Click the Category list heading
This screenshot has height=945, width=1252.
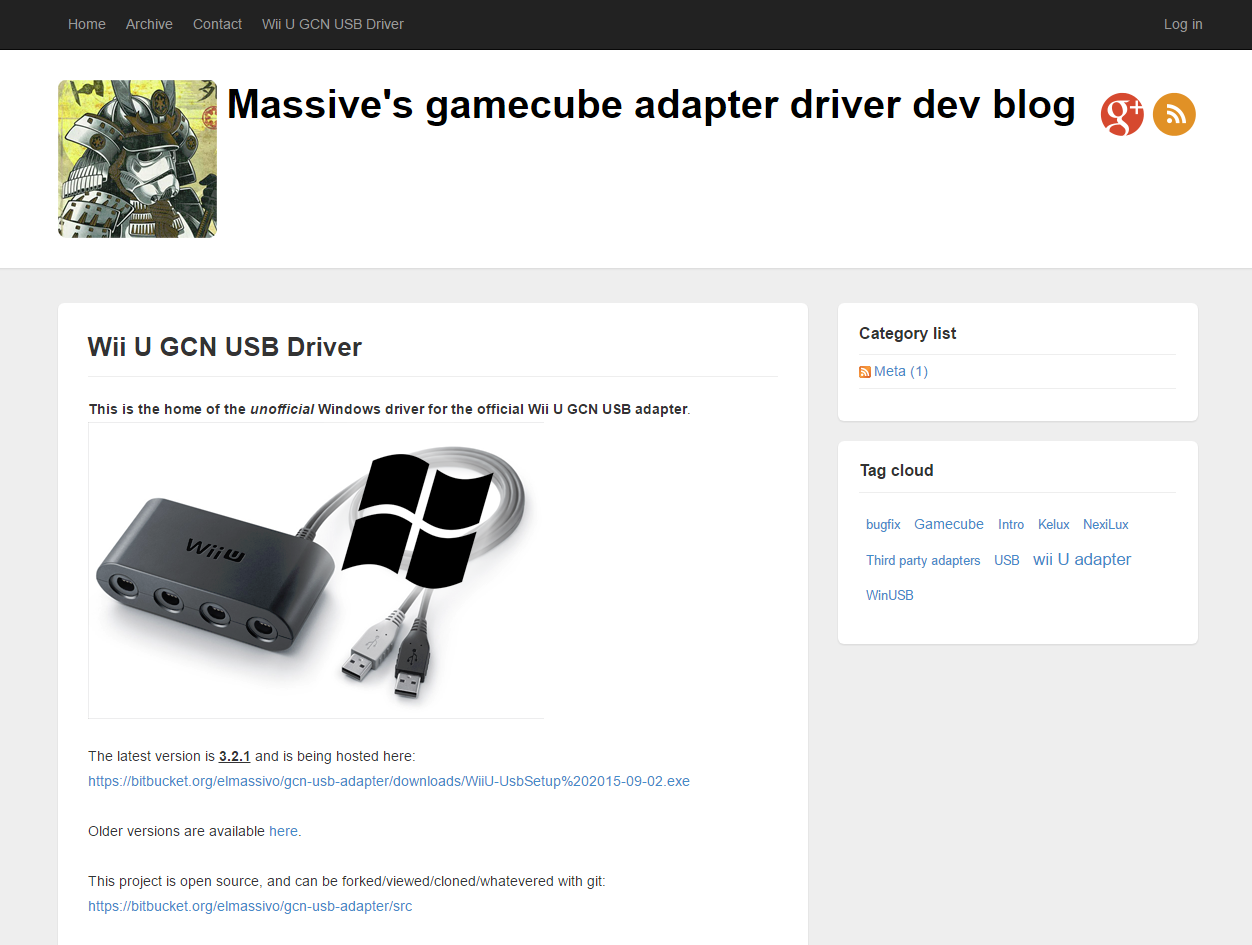pos(908,333)
